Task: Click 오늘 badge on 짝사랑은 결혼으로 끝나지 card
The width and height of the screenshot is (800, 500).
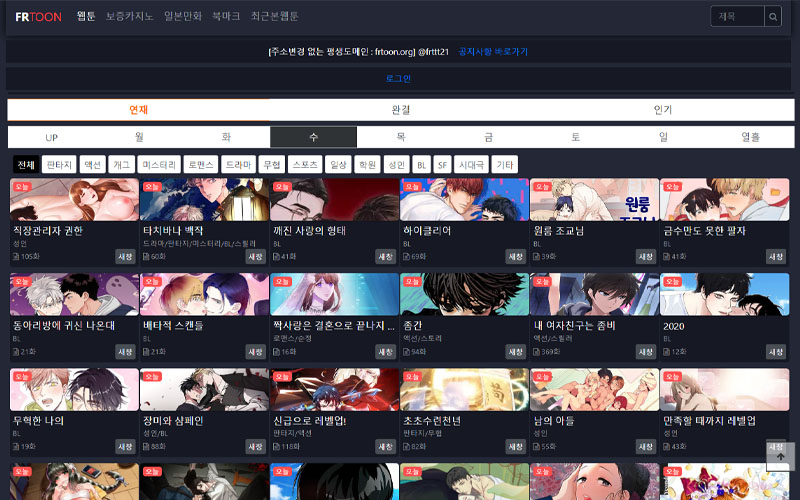Action: (x=282, y=282)
